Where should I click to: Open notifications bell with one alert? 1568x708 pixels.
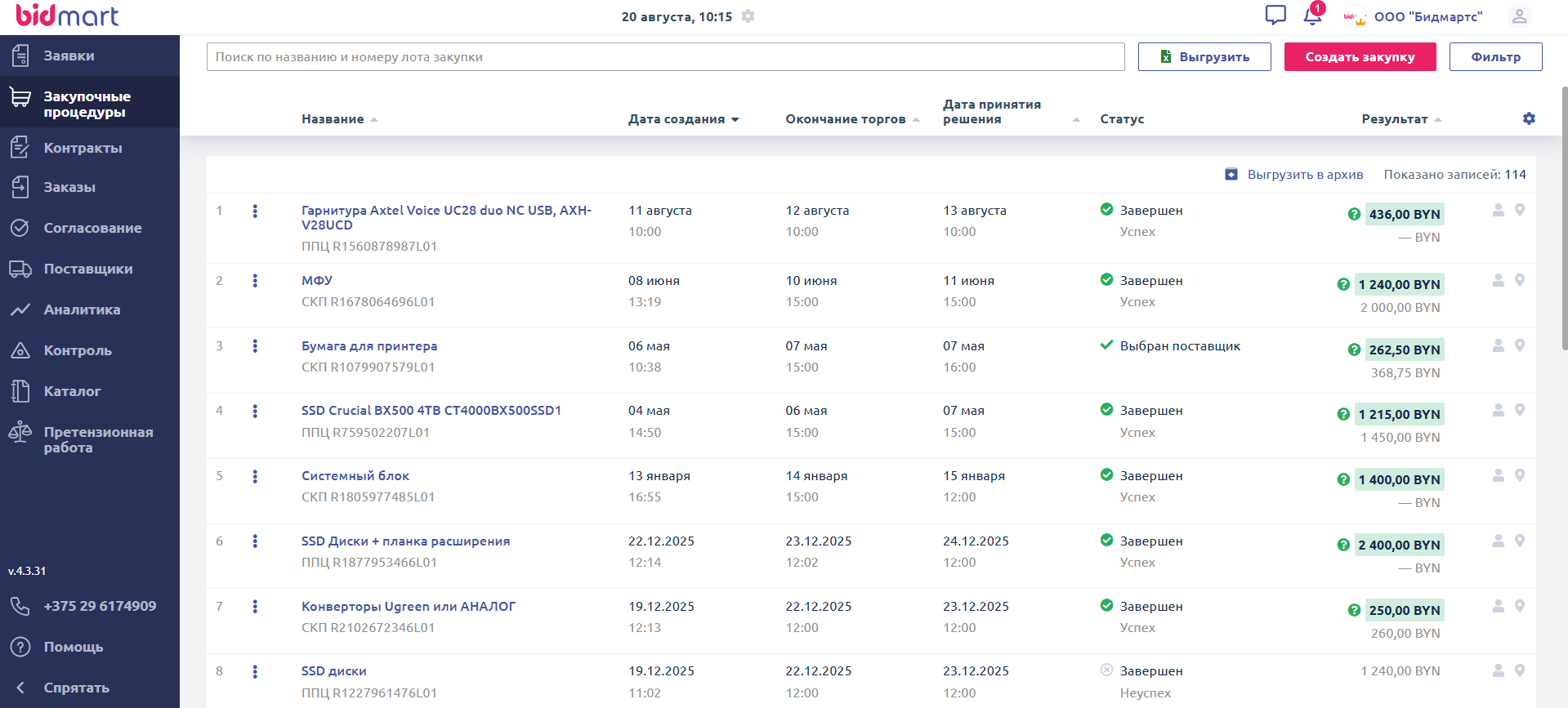coord(1313,15)
